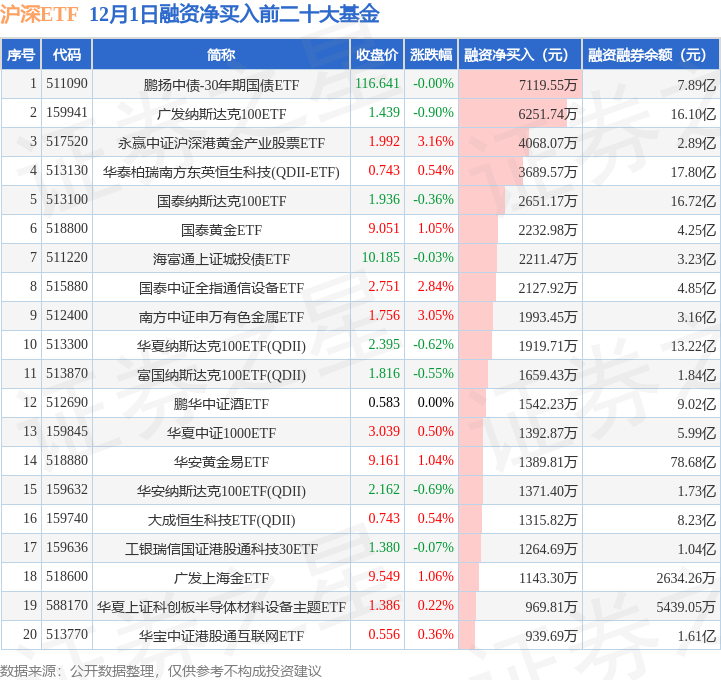Click the 沪深ETF title label
The width and height of the screenshot is (721, 680).
[x=39, y=14]
